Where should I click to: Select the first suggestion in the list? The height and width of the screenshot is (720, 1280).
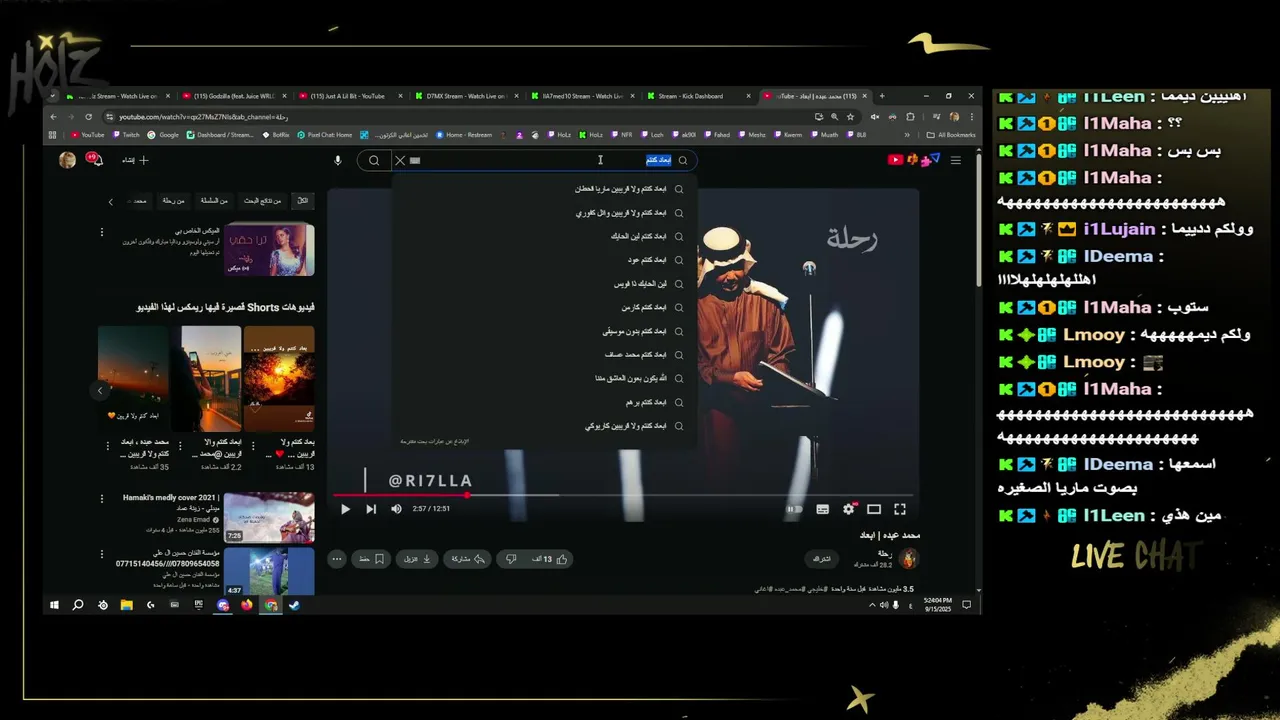coord(543,189)
